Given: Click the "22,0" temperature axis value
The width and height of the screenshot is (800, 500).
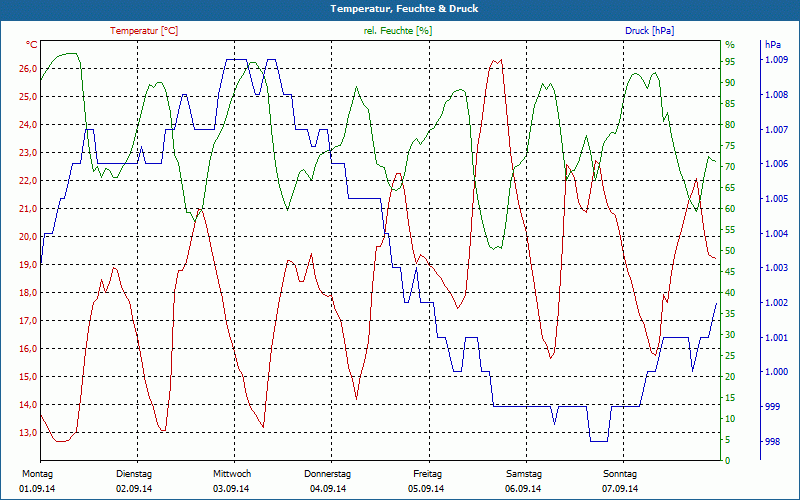Looking at the screenshot, I should (x=28, y=181).
